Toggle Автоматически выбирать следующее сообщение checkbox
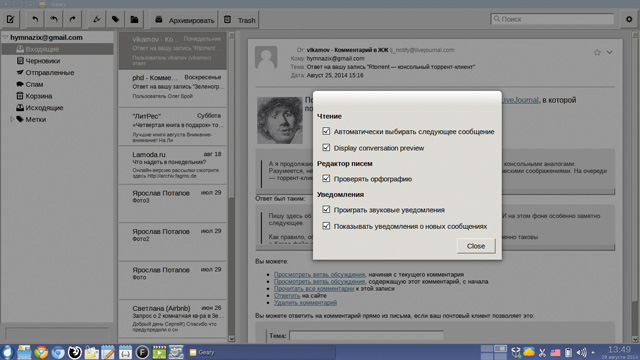This screenshot has height=360, width=640. (326, 131)
